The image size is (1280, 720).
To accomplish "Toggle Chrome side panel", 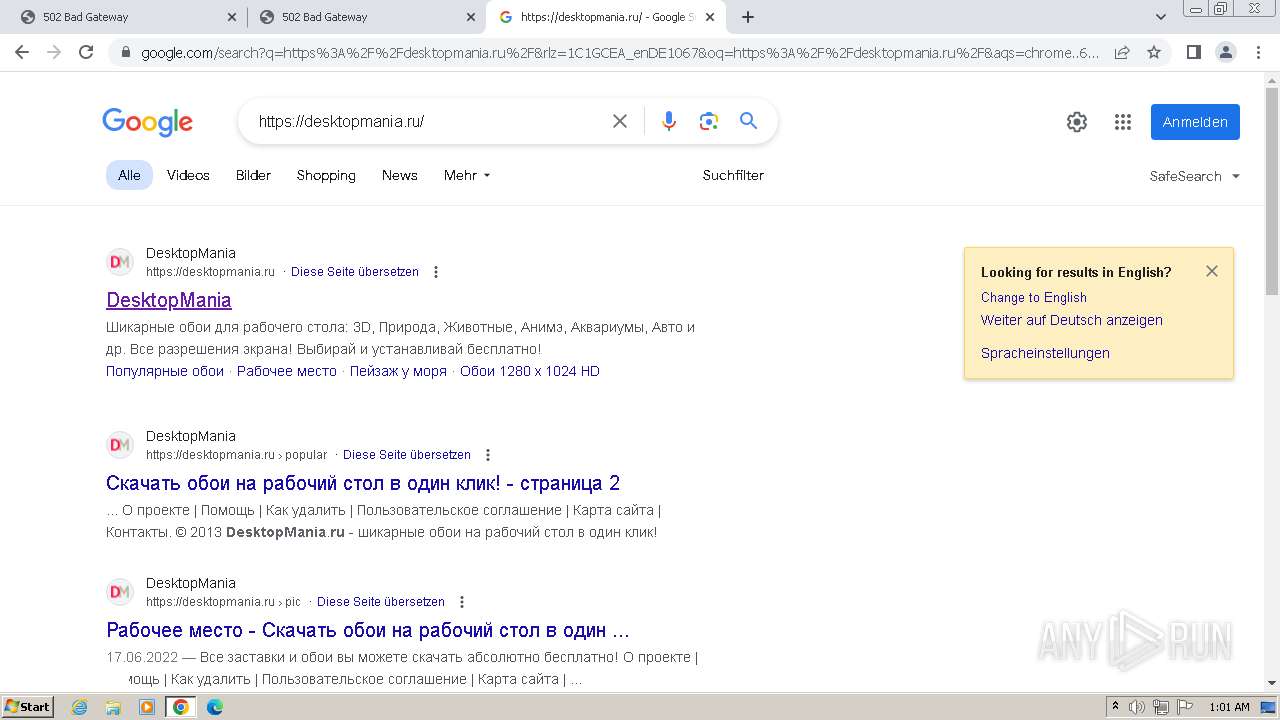I will [x=1193, y=52].
